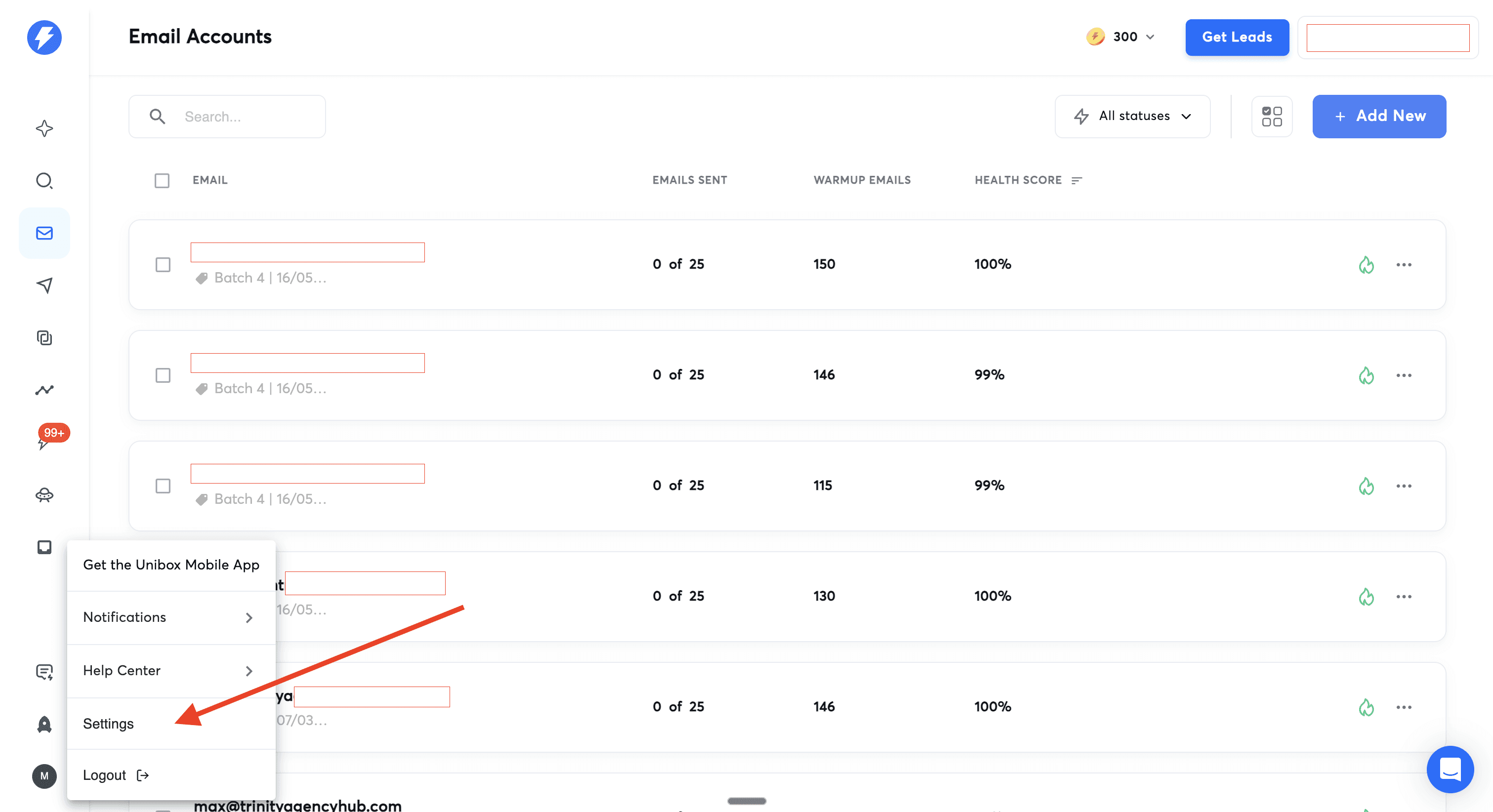Click the Add New button
Screen dimensions: 1493x812
point(1379,117)
